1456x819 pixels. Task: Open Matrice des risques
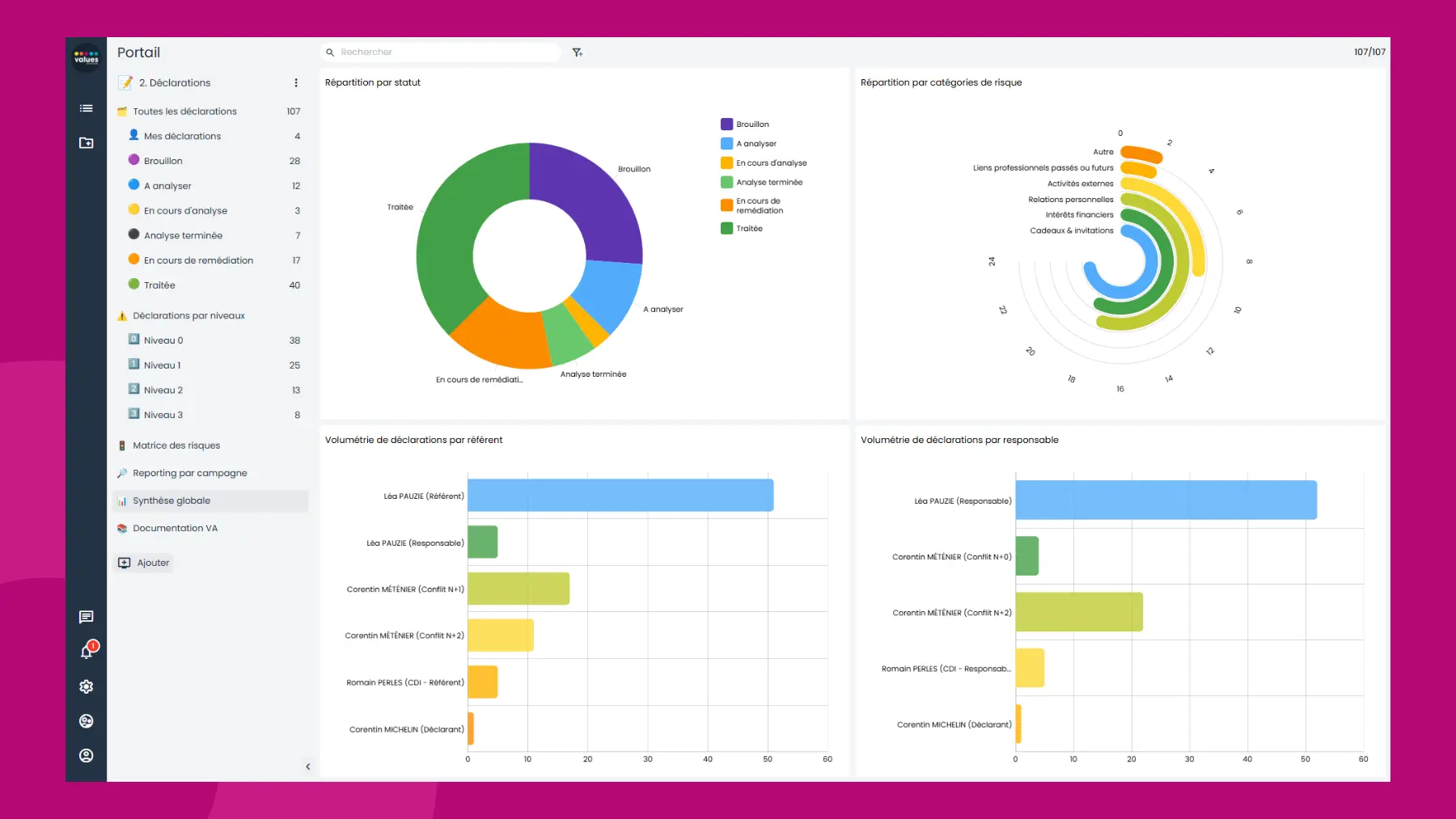pyautogui.click(x=176, y=445)
